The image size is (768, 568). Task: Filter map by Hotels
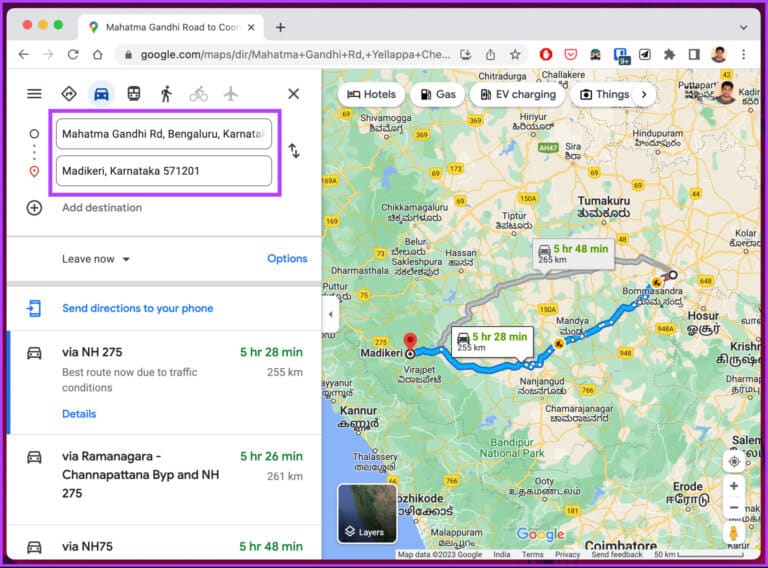tap(371, 95)
